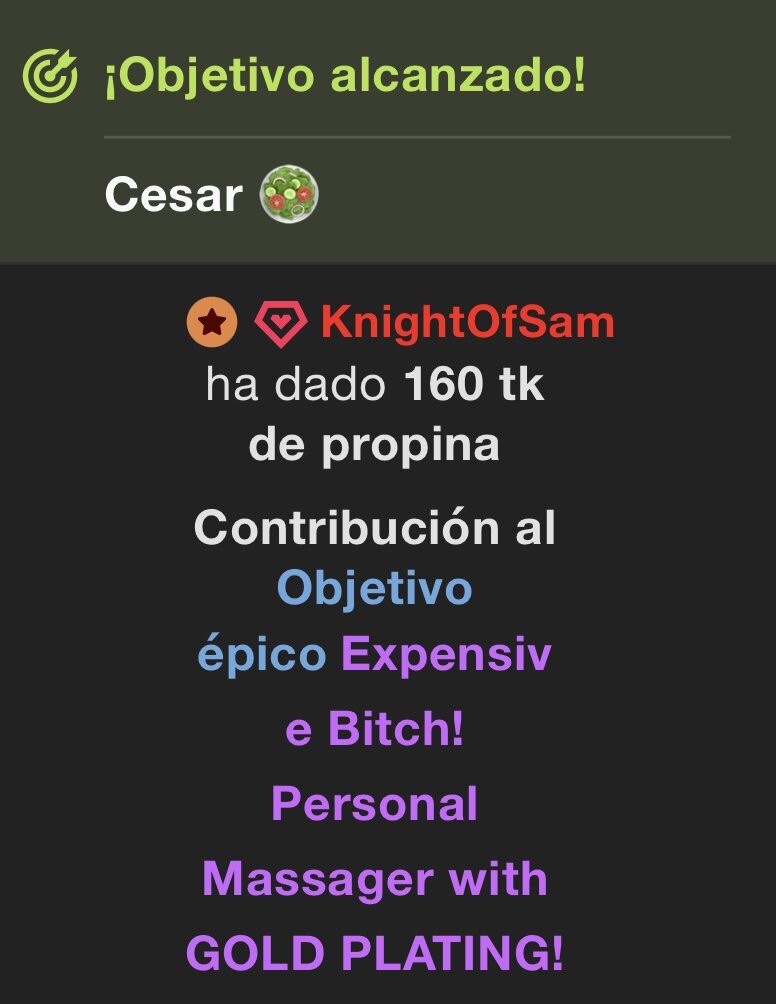The image size is (776, 1004).
Task: Click the orange star badge icon
Action: click(212, 322)
